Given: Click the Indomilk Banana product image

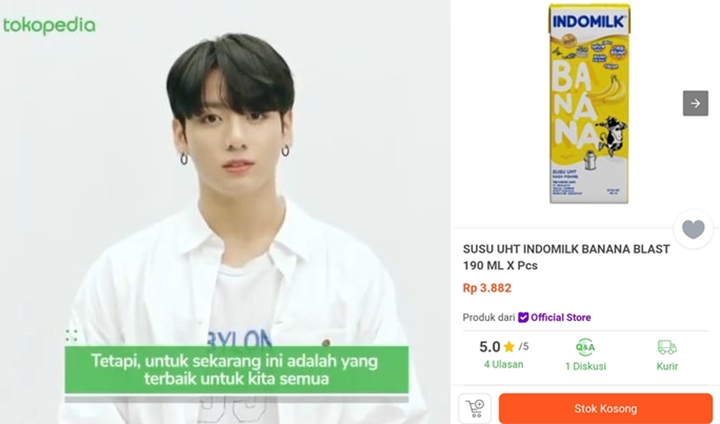Looking at the screenshot, I should (x=589, y=103).
